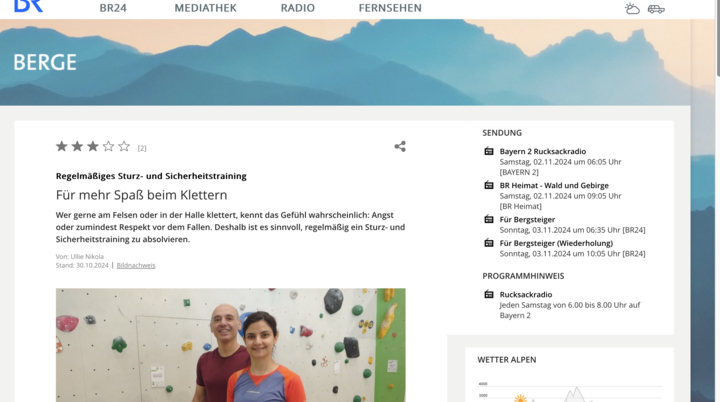Click text Sonntag, 03.11.2024 um 10:05 Uhr
Screen dimensions: 720x402
[560, 254]
